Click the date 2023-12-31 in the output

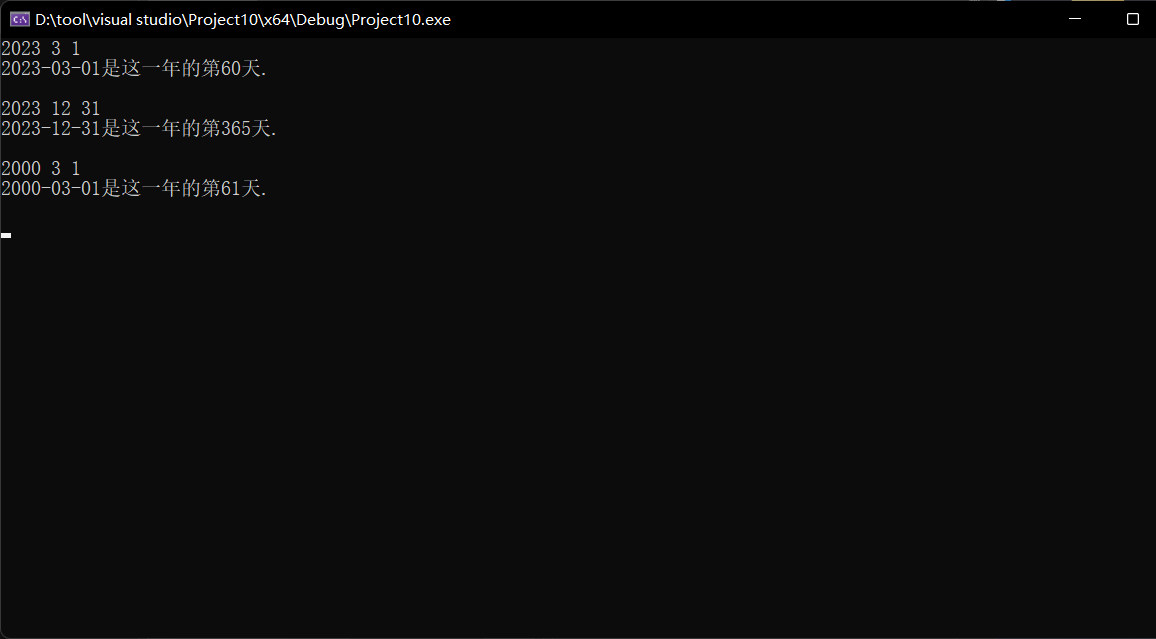pos(51,128)
